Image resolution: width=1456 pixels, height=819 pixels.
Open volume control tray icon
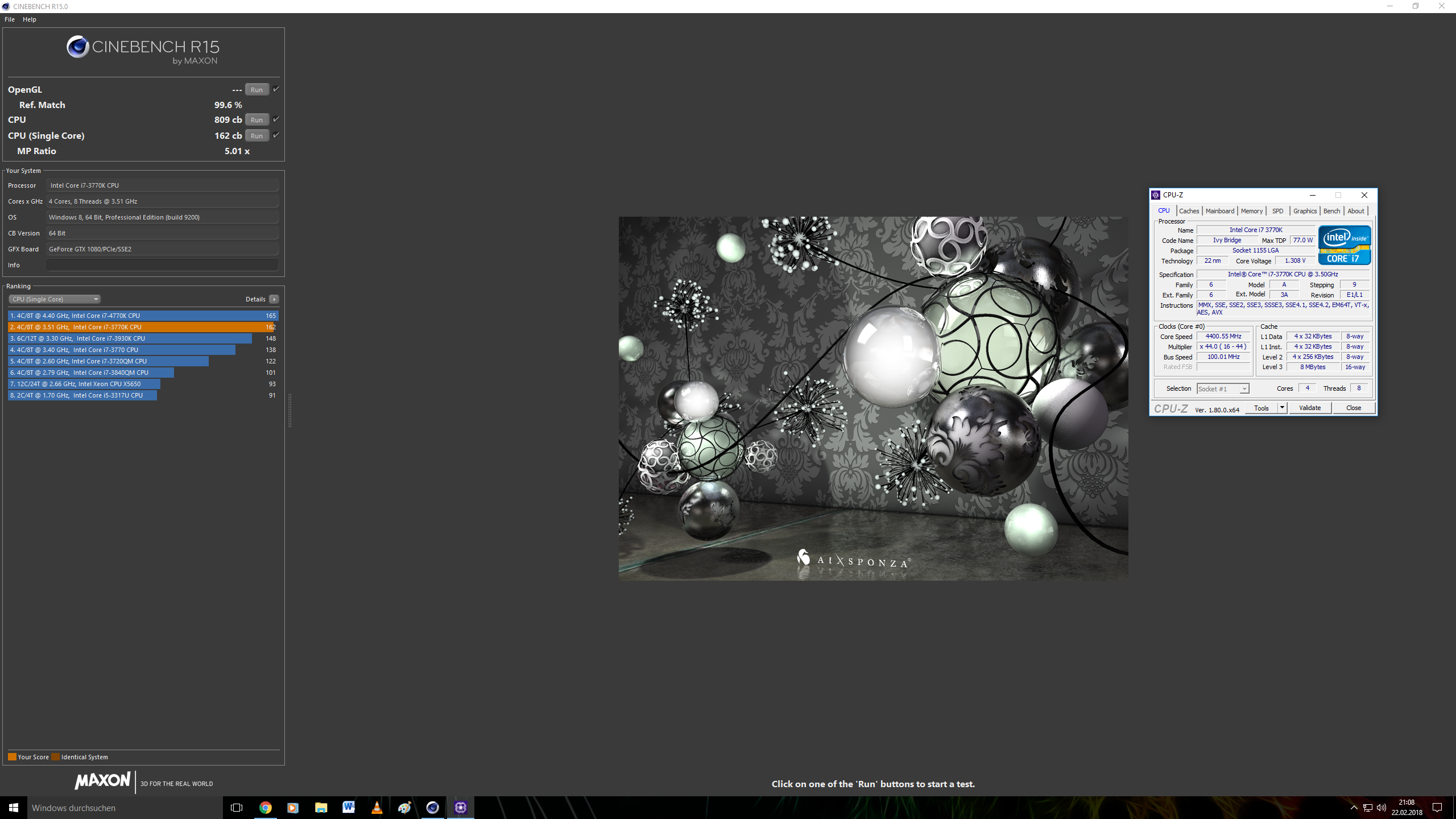(1381, 808)
